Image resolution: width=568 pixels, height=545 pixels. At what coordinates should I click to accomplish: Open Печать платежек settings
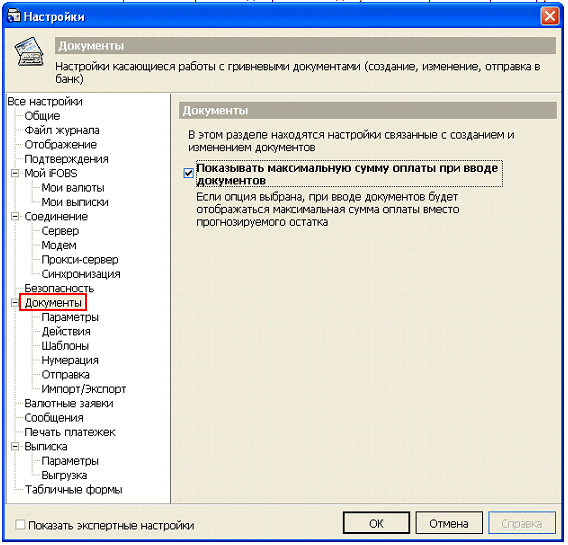coord(70,432)
